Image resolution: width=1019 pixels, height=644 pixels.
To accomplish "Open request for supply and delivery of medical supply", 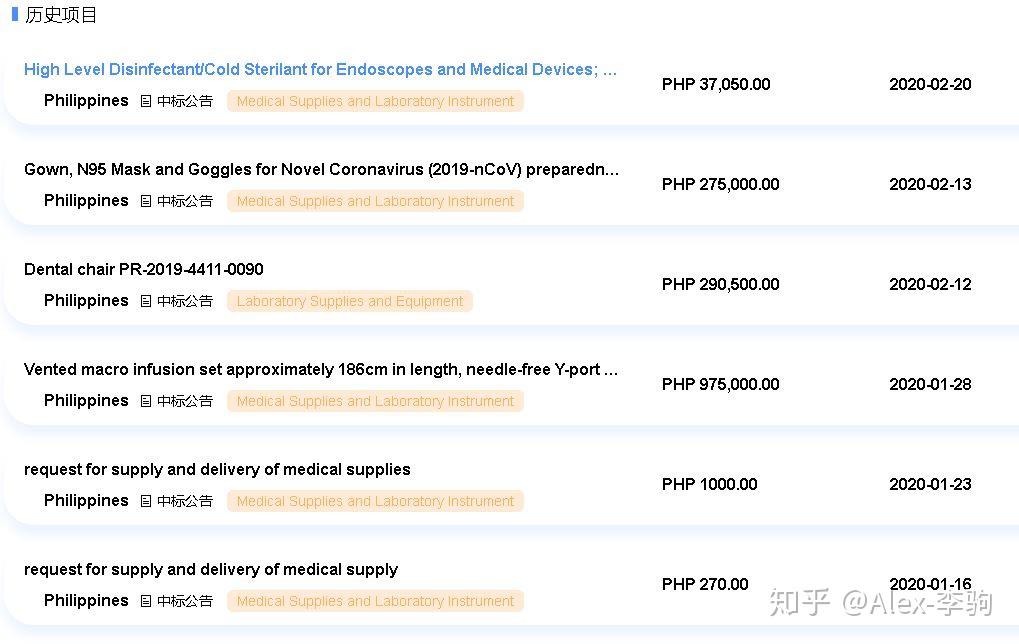I will [x=211, y=569].
